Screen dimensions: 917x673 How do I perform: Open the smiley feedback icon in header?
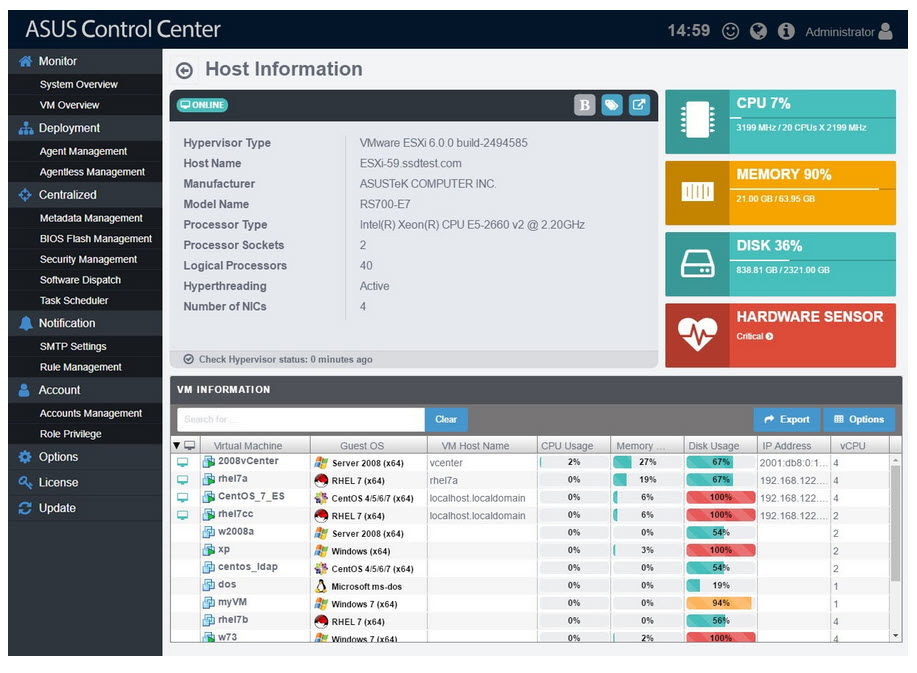[730, 31]
